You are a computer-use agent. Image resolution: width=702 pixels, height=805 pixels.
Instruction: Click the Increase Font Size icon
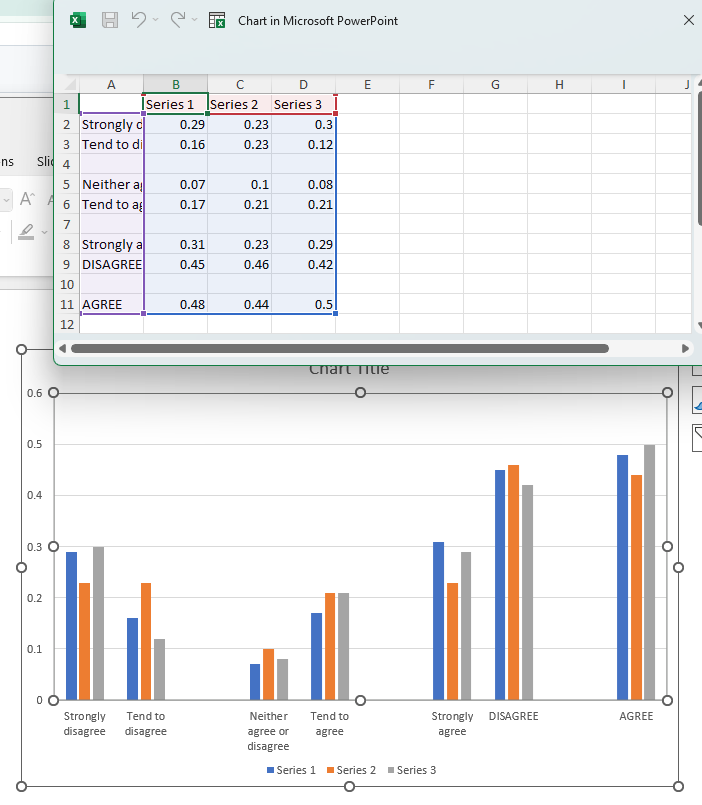[27, 200]
